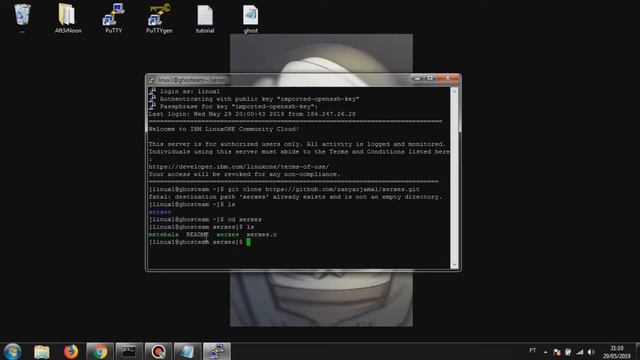Switch to the screen recorder taskbar icon
640x360 pixels.
[158, 351]
